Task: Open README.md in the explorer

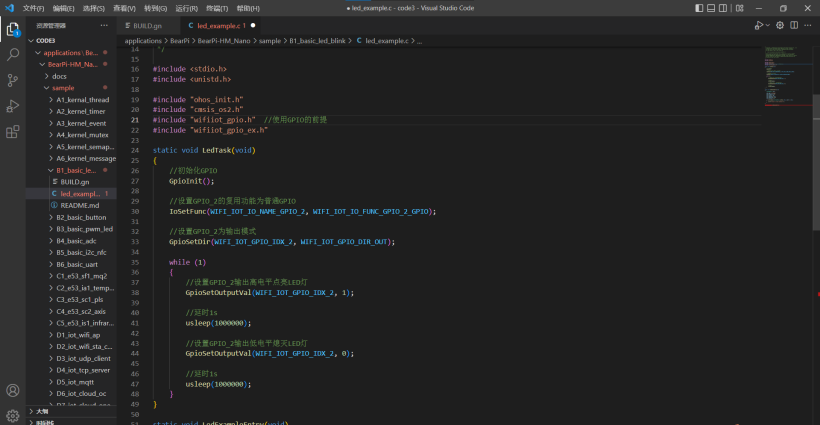Action: pos(80,205)
